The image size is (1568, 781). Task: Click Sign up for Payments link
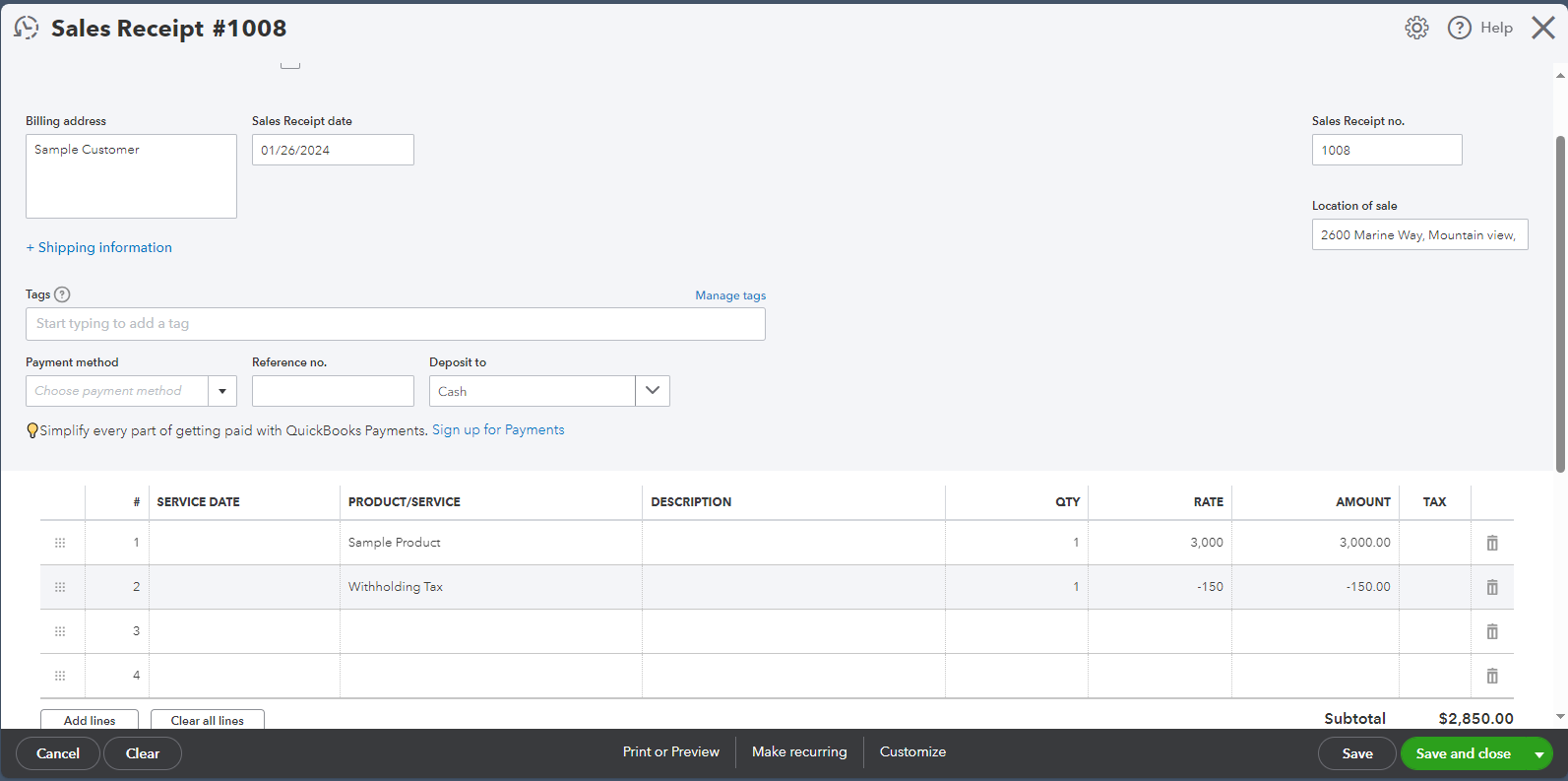click(x=498, y=430)
